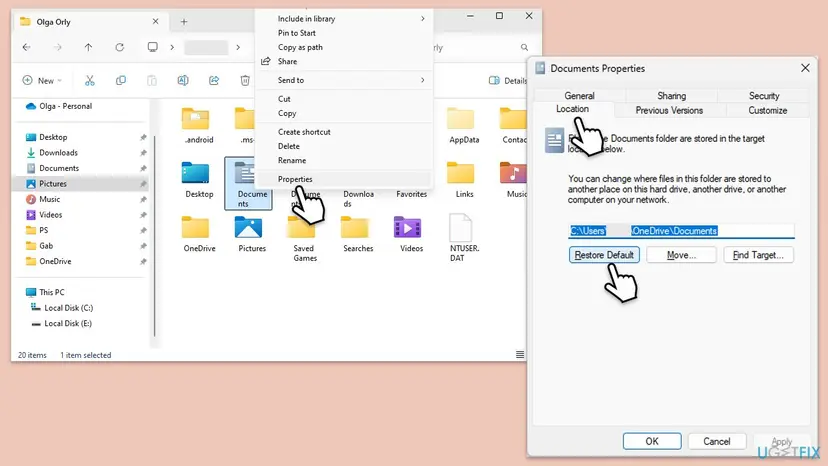Viewport: 828px width, 466px height.
Task: Open Olga - Personal OneDrive in sidebar
Action: click(65, 106)
